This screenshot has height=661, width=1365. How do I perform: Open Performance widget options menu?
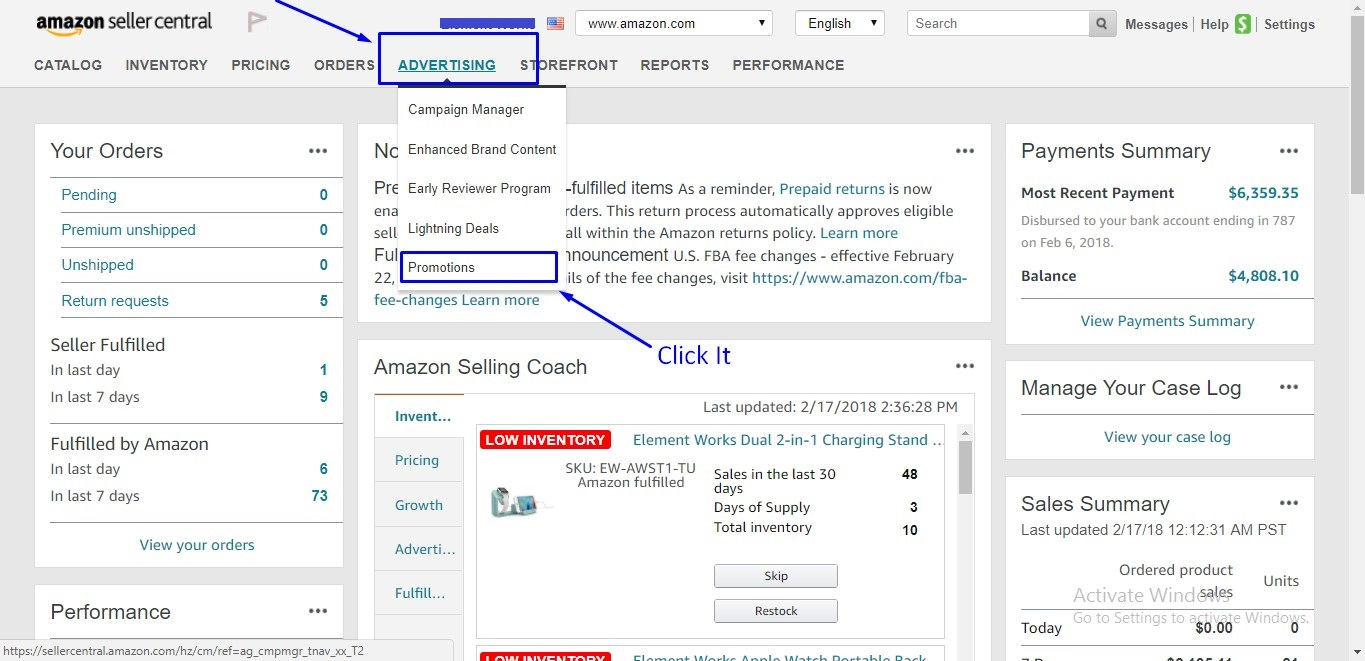[x=318, y=611]
